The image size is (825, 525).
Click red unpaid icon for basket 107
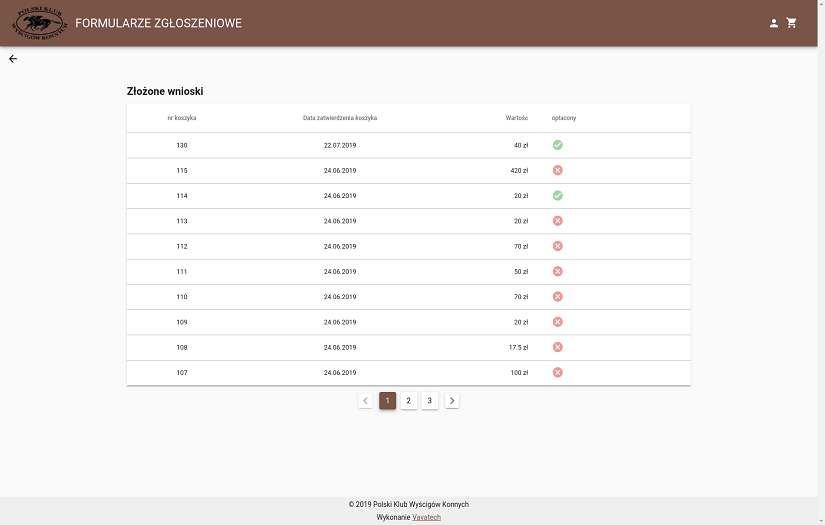tap(558, 372)
